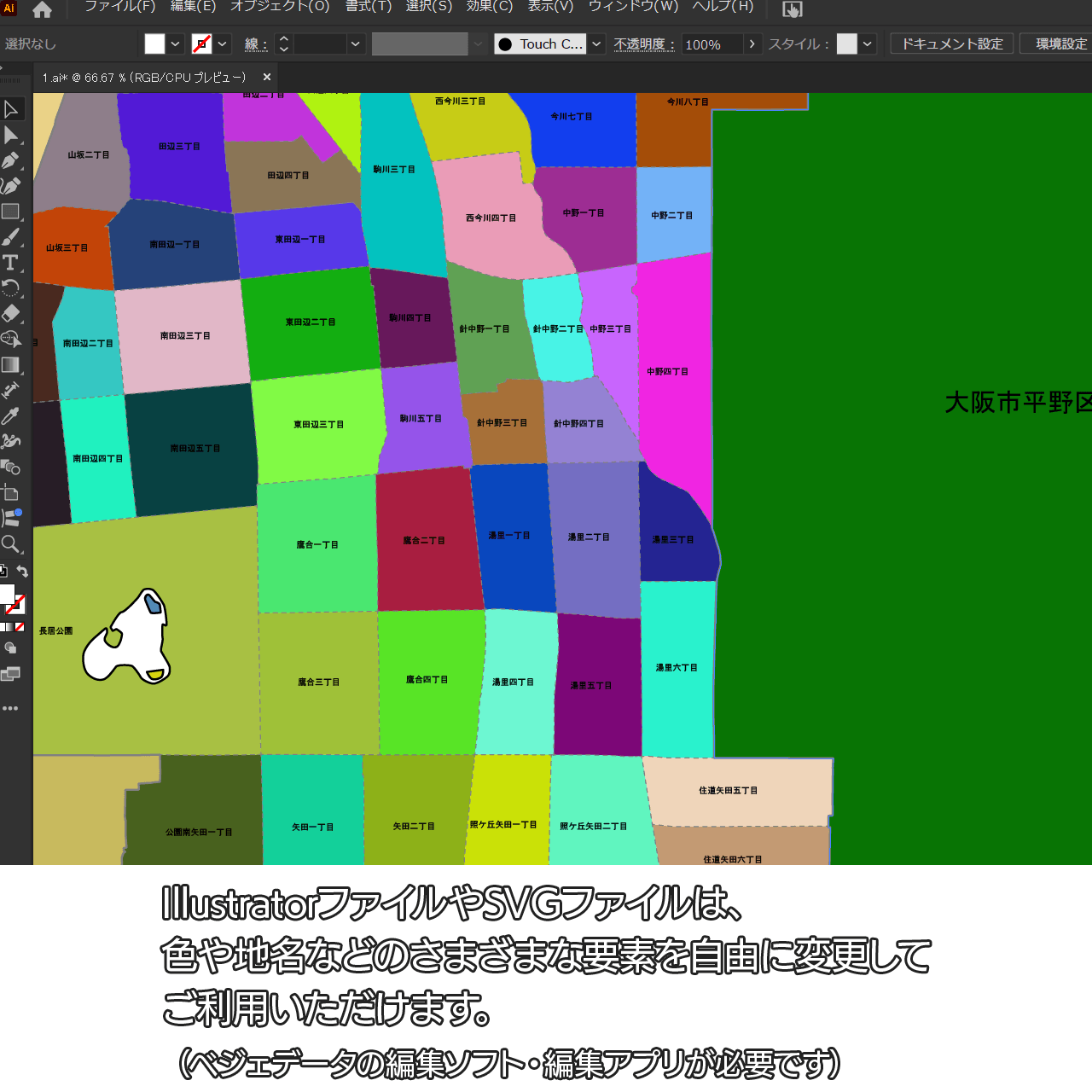
Task: Open the スタイル swatch dropdown
Action: tap(868, 44)
